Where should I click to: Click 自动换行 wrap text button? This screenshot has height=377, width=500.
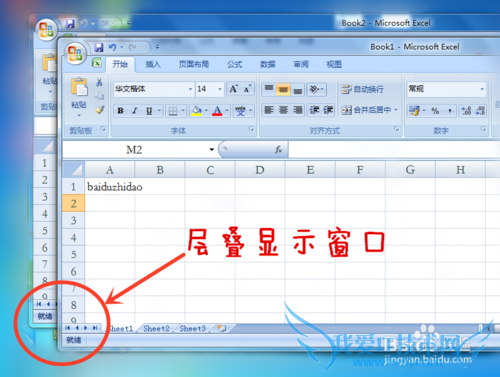363,89
